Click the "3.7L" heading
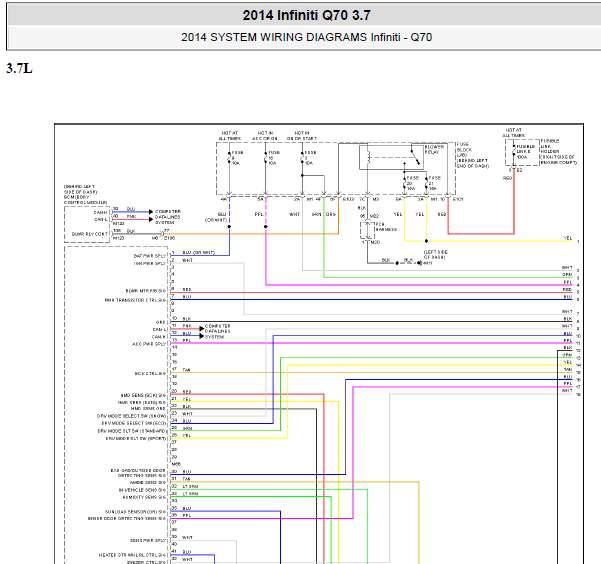601x564 pixels. 19,68
